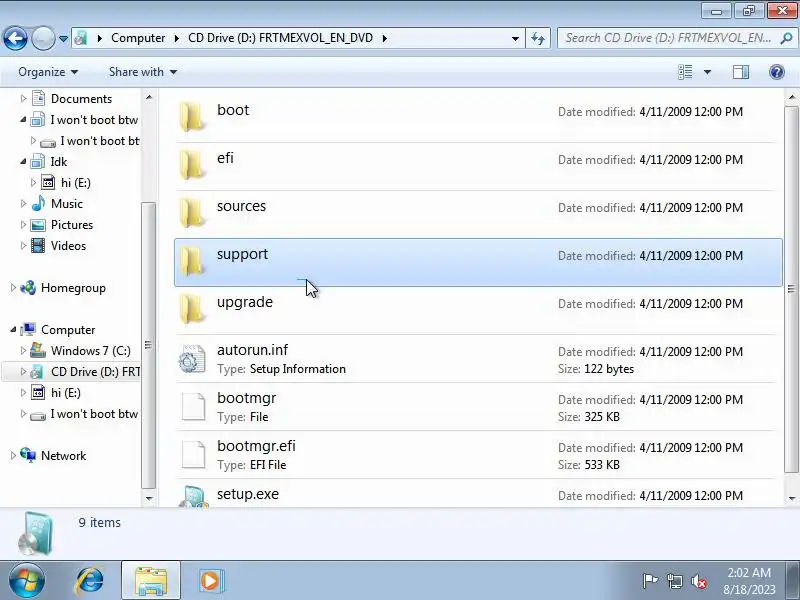Select the Music library icon
Image resolution: width=800 pixels, height=600 pixels.
(38, 204)
